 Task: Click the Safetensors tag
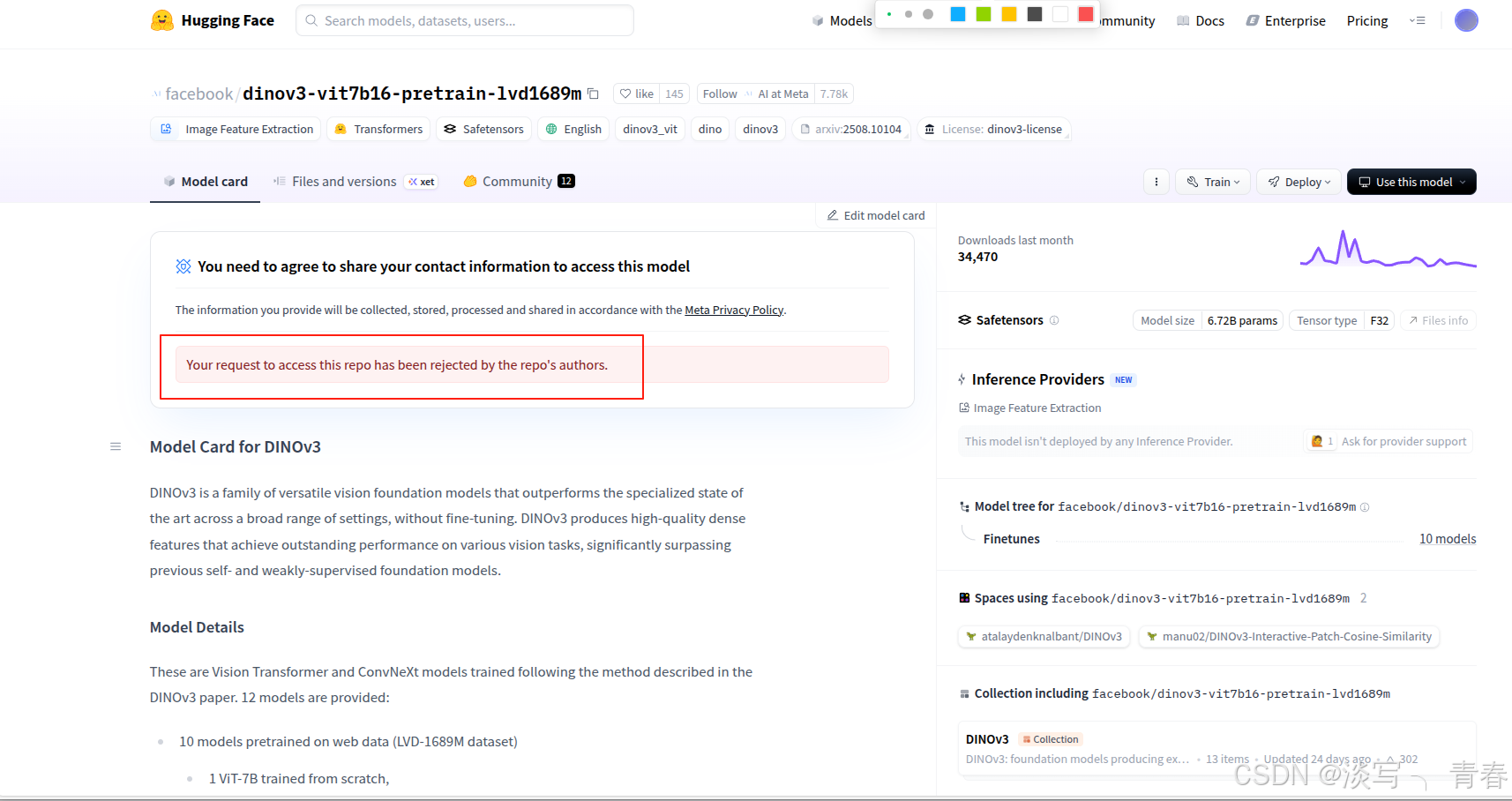(x=484, y=129)
